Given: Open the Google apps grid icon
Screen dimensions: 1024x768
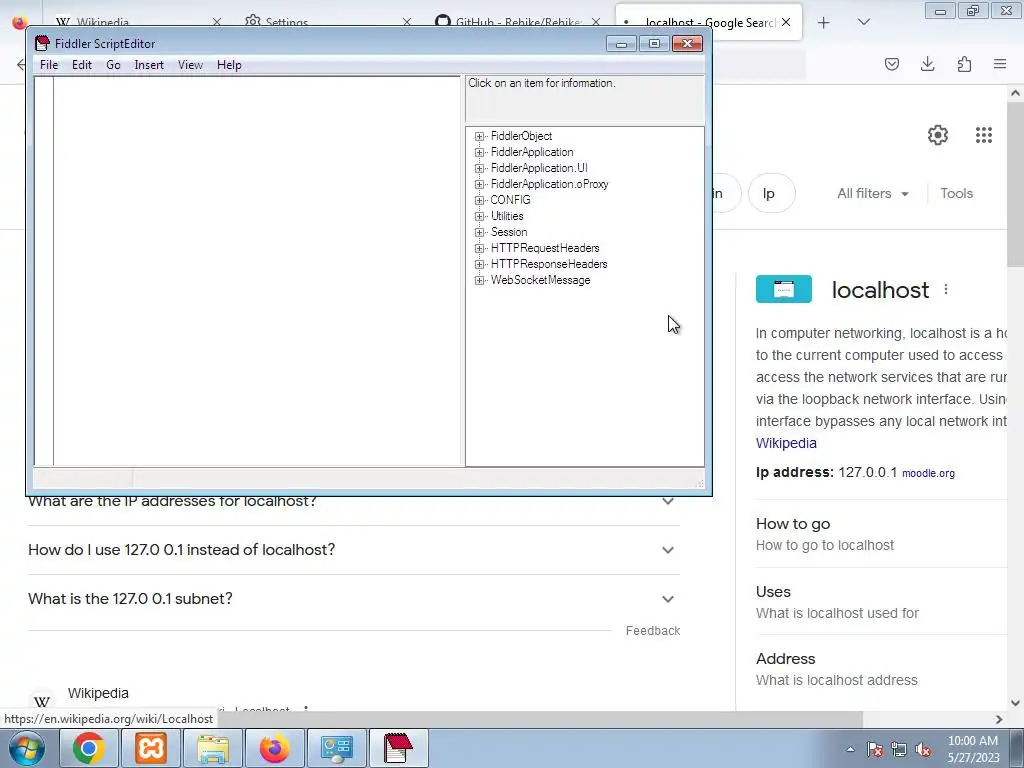Looking at the screenshot, I should tap(984, 135).
